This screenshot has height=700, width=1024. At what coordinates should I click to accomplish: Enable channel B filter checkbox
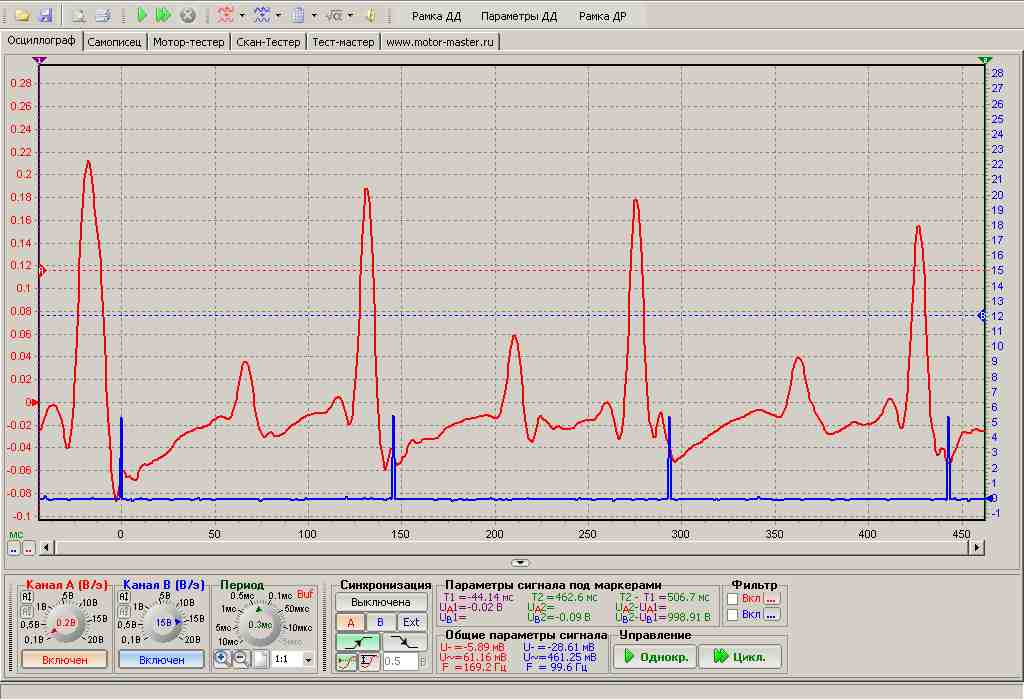pos(733,614)
